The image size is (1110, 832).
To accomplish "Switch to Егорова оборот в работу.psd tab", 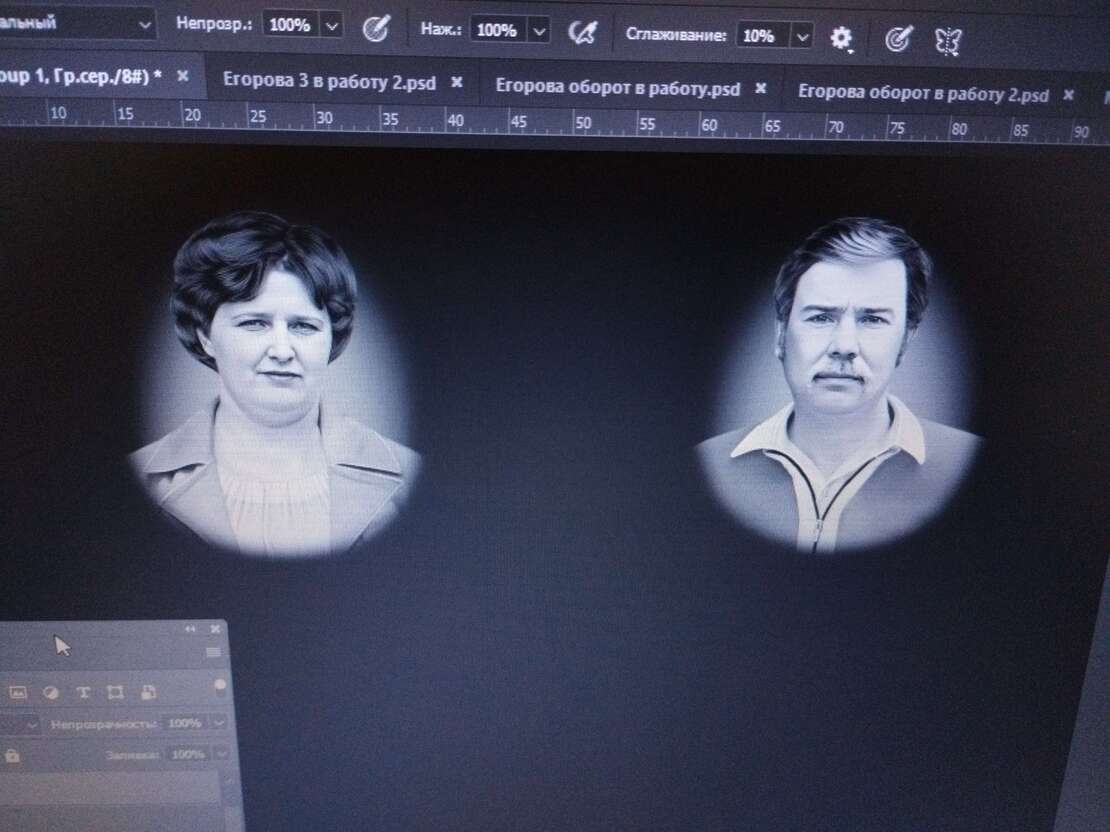I will click(617, 88).
